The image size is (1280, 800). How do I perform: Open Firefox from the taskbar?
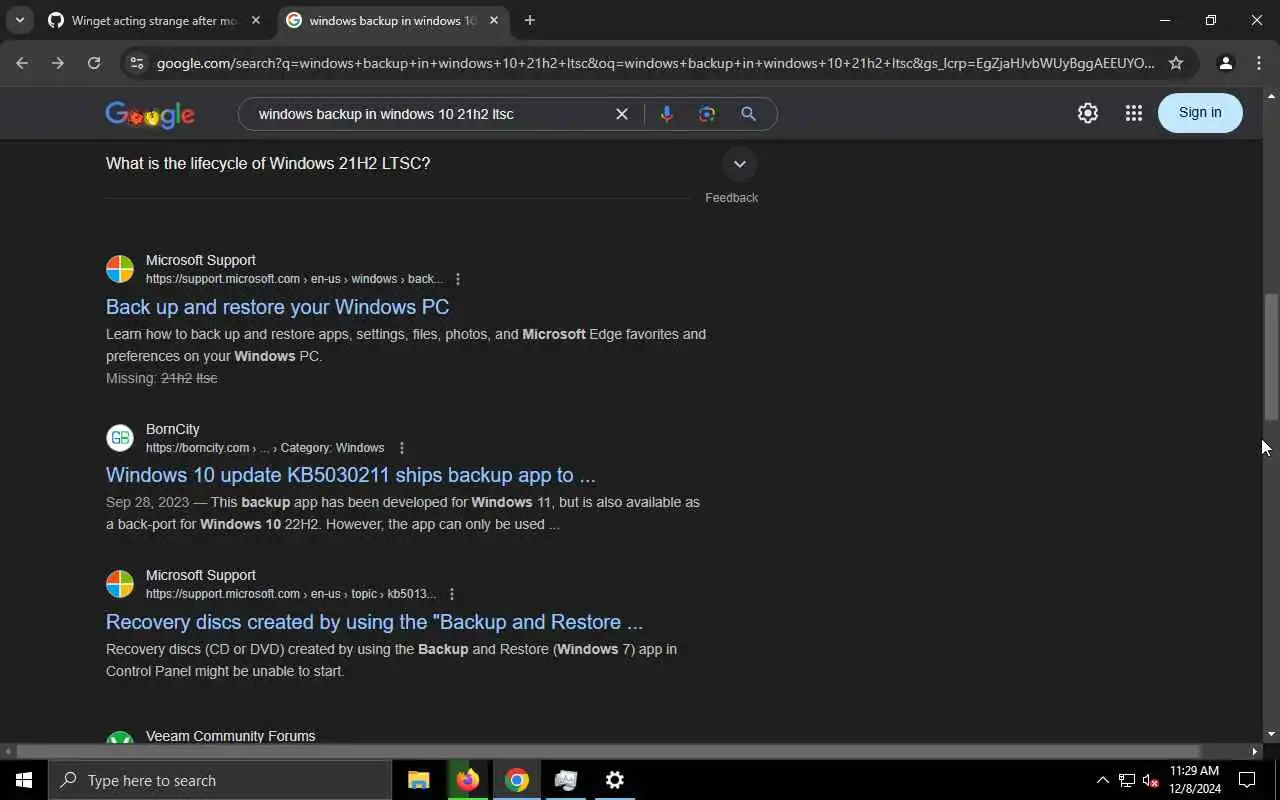coord(467,780)
